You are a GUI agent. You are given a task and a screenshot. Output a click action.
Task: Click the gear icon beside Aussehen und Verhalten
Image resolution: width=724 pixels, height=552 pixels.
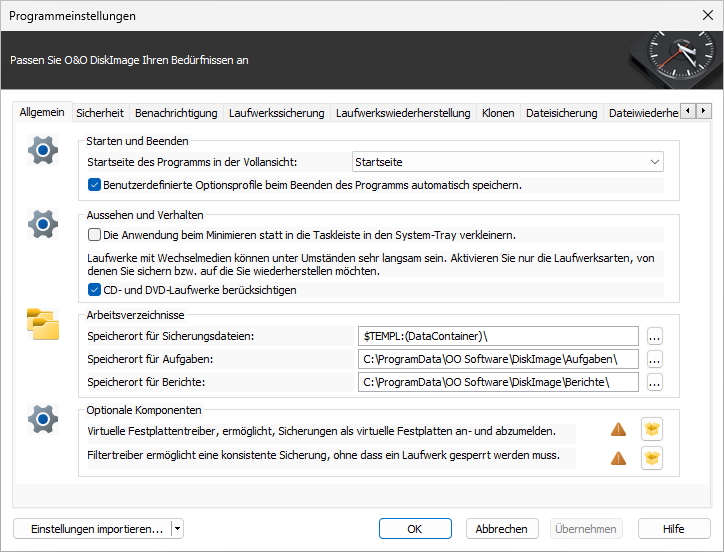coord(43,224)
